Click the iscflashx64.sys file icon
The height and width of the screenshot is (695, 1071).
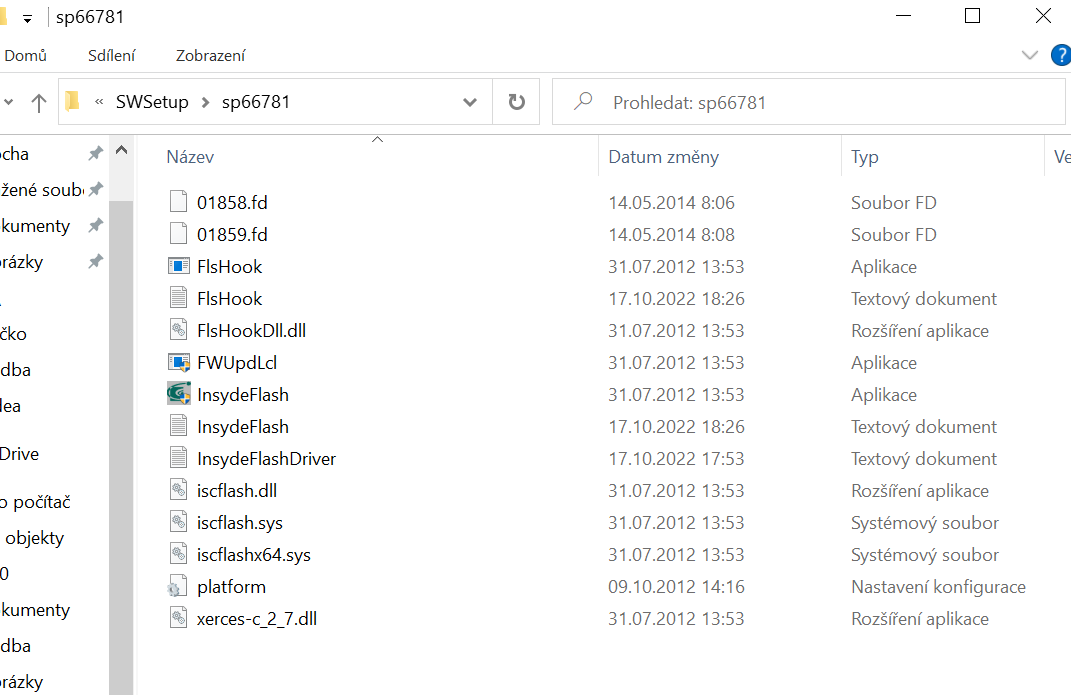coord(178,554)
